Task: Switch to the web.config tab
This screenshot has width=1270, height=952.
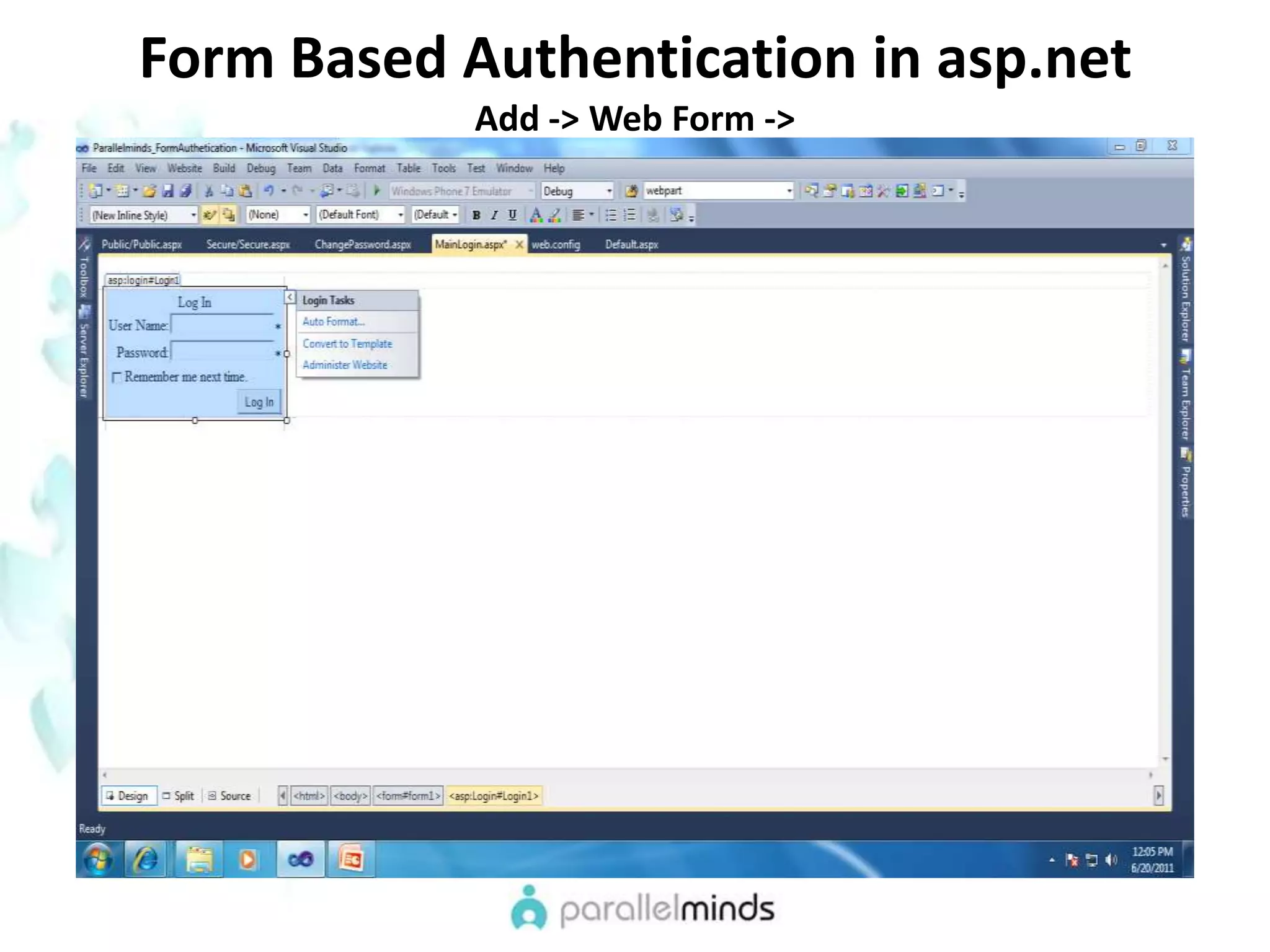Action: [x=556, y=245]
